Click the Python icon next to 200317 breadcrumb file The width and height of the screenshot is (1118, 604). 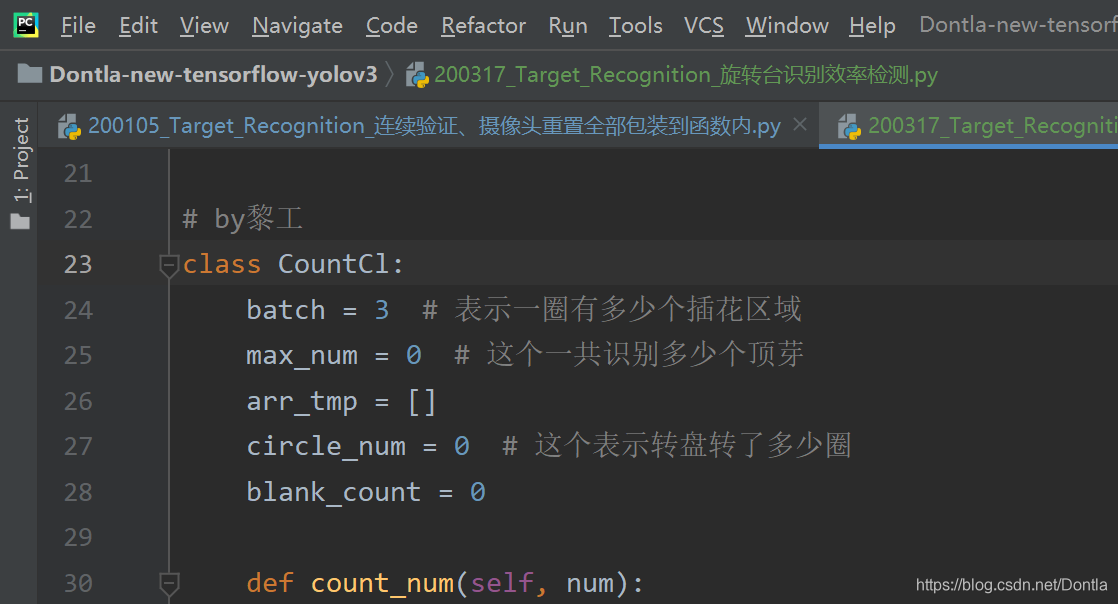pyautogui.click(x=417, y=74)
